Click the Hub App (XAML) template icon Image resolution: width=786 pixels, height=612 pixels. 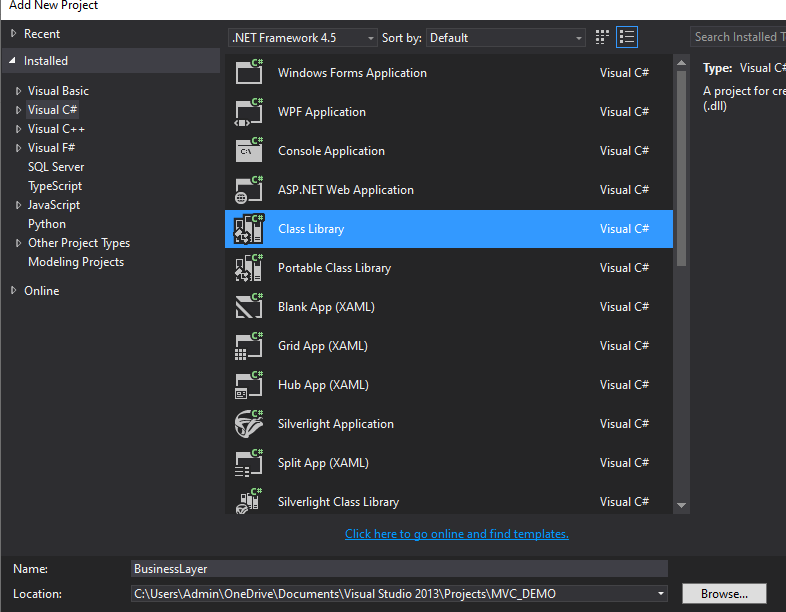249,385
